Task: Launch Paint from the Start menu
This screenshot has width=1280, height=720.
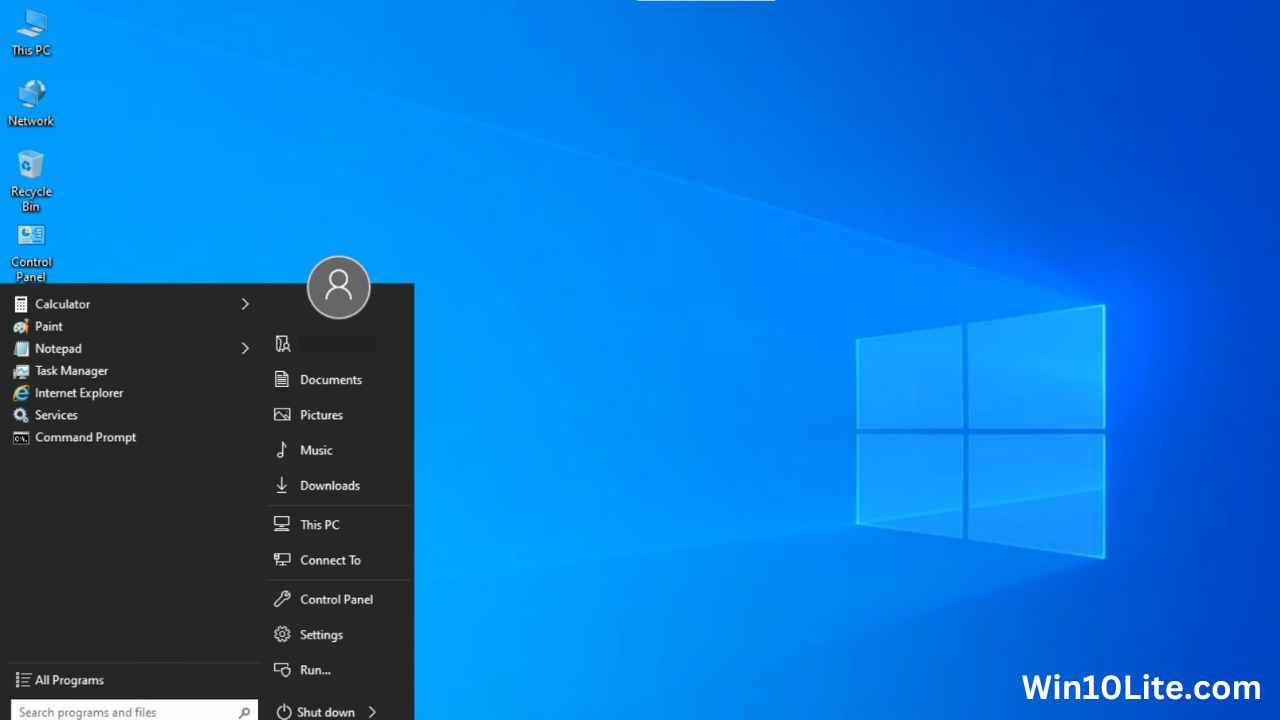Action: [x=48, y=326]
